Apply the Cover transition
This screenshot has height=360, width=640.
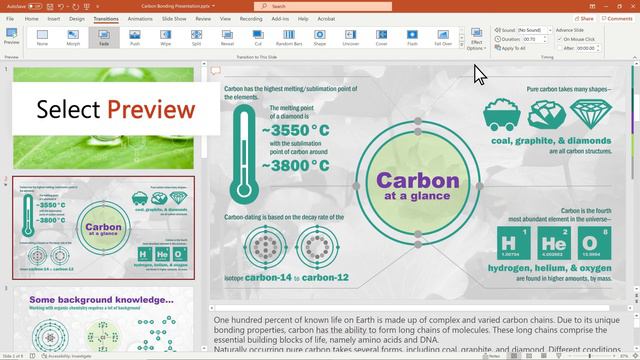(x=381, y=38)
